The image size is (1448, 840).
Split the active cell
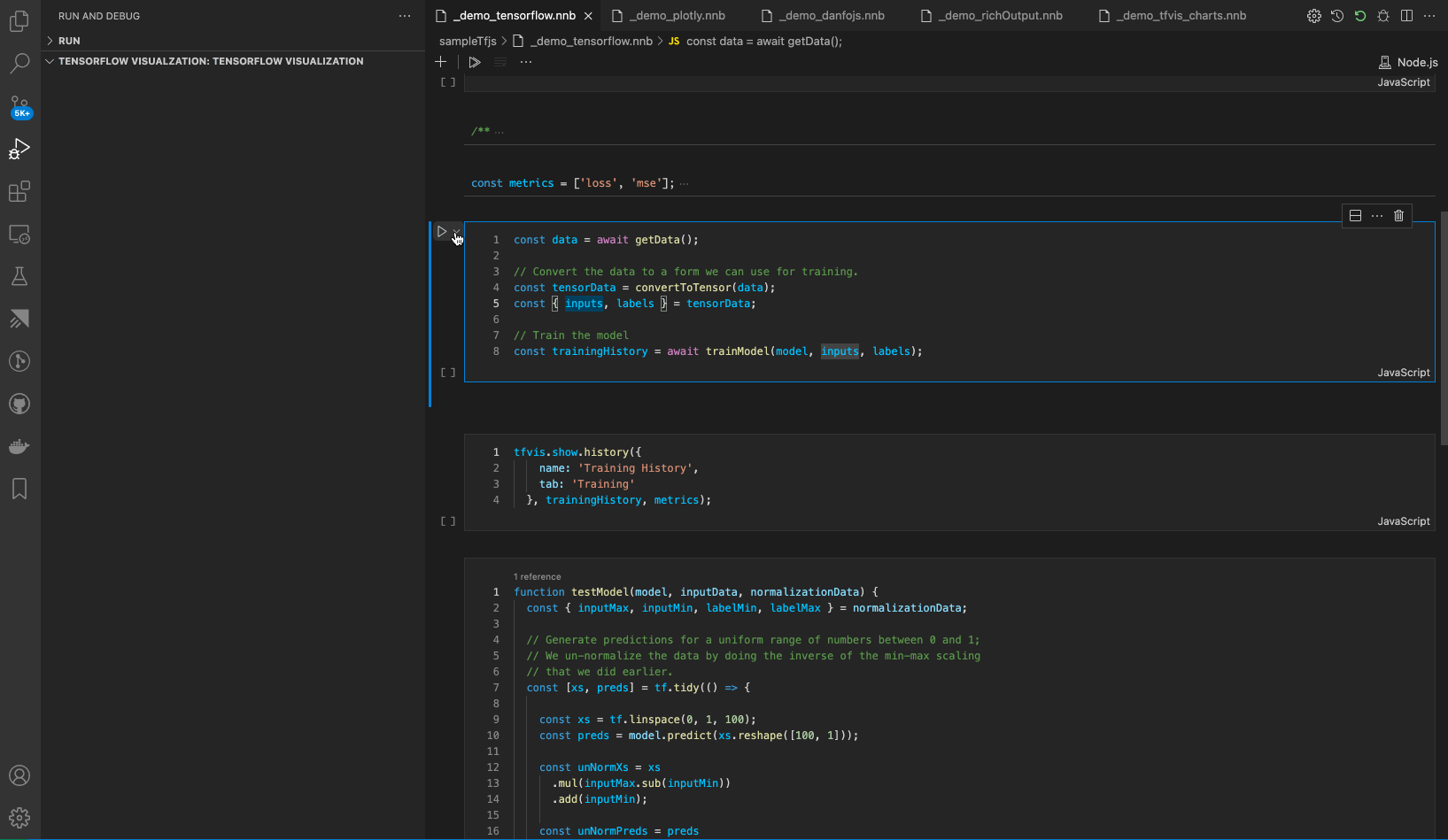(x=1355, y=216)
